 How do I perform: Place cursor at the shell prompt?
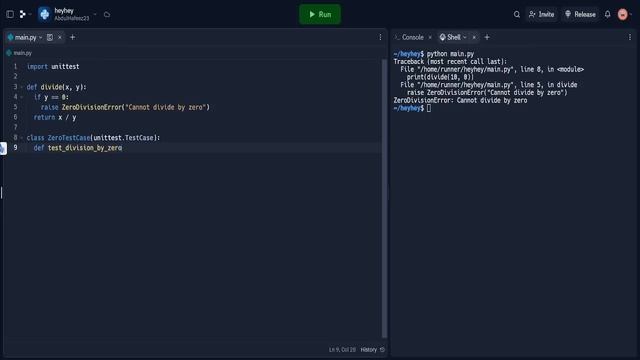(x=429, y=108)
